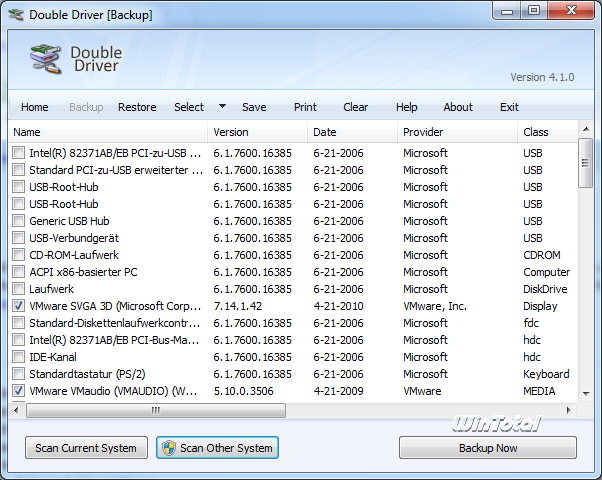Sort list by Provider column header

click(457, 132)
